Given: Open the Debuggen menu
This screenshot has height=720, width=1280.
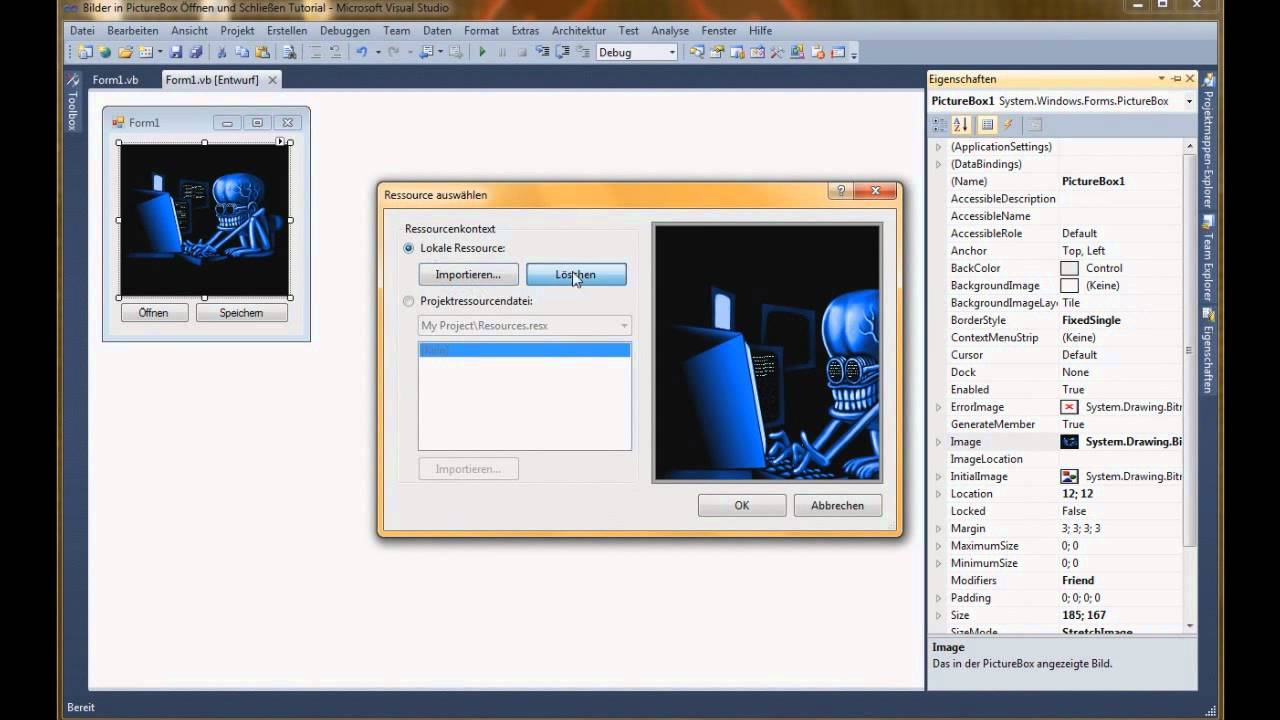Looking at the screenshot, I should click(344, 30).
